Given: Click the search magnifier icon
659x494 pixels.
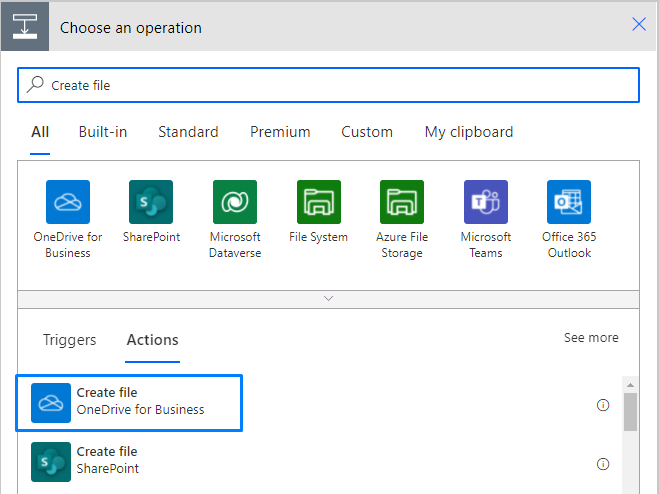Looking at the screenshot, I should click(x=35, y=84).
